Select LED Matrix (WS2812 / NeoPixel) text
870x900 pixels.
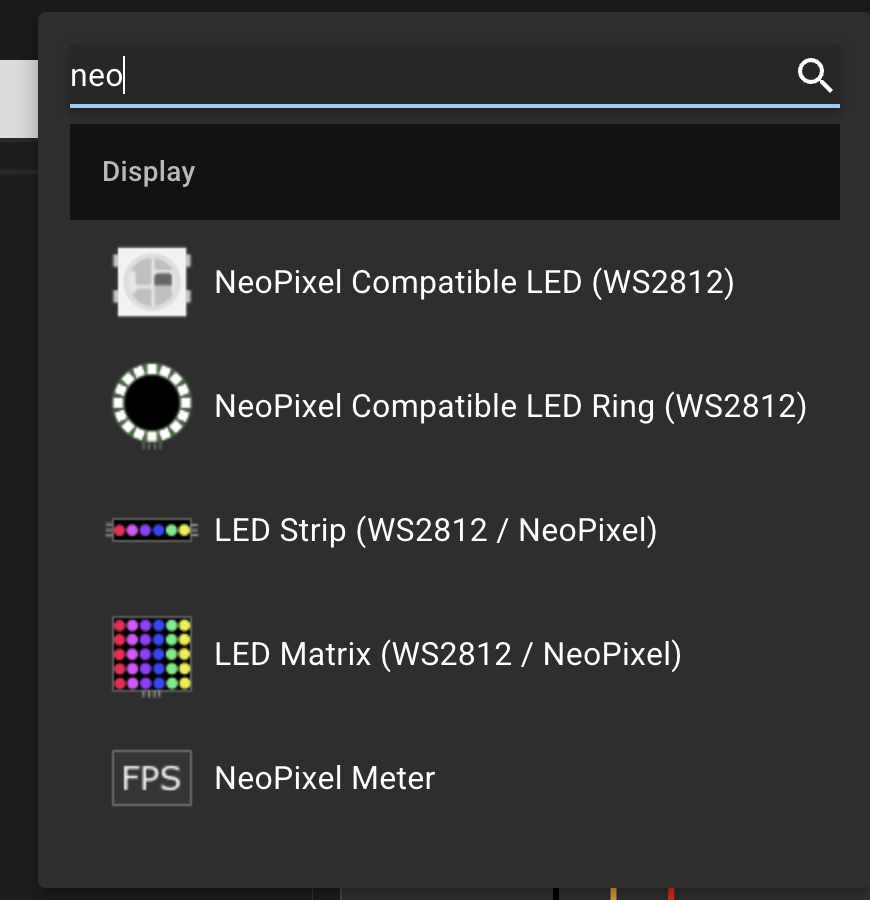448,654
